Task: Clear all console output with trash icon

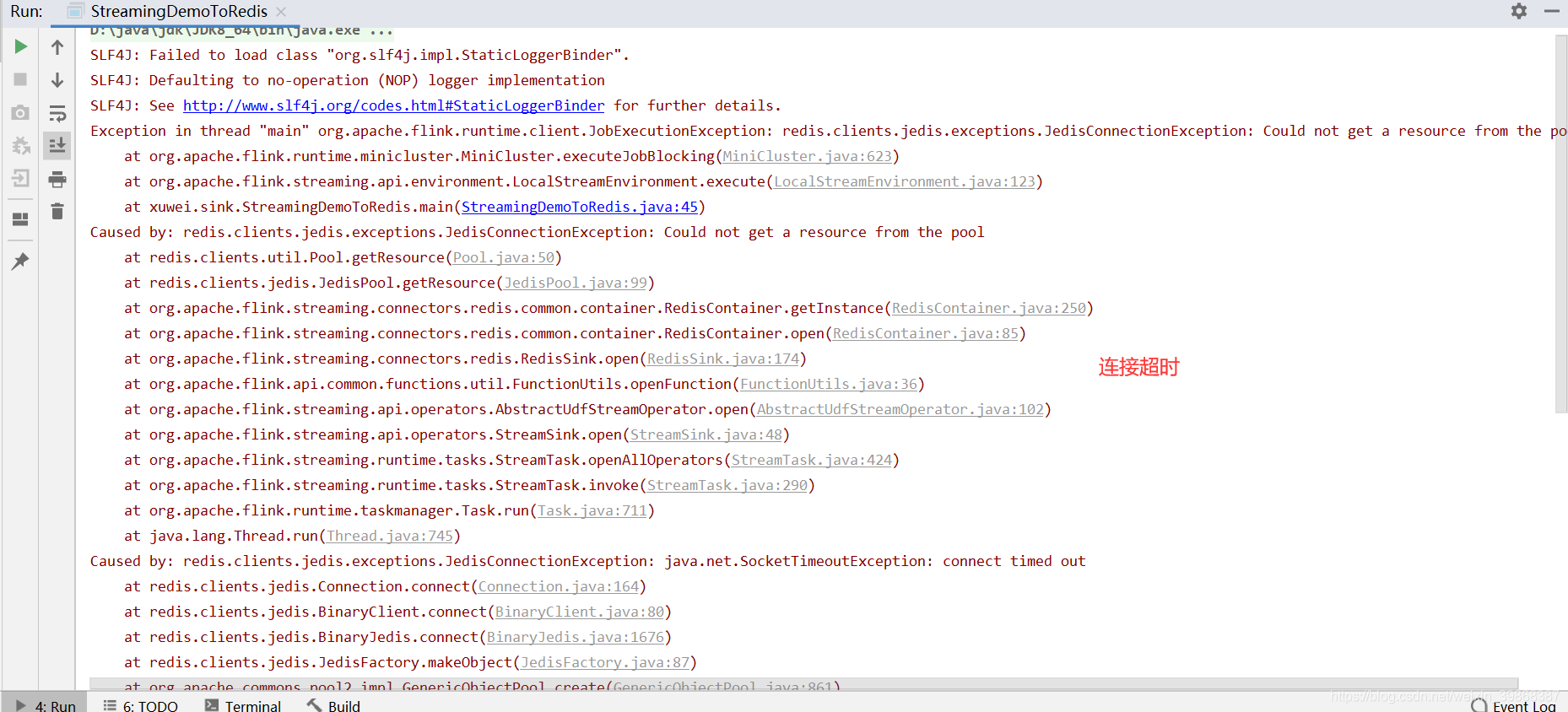Action: (57, 211)
